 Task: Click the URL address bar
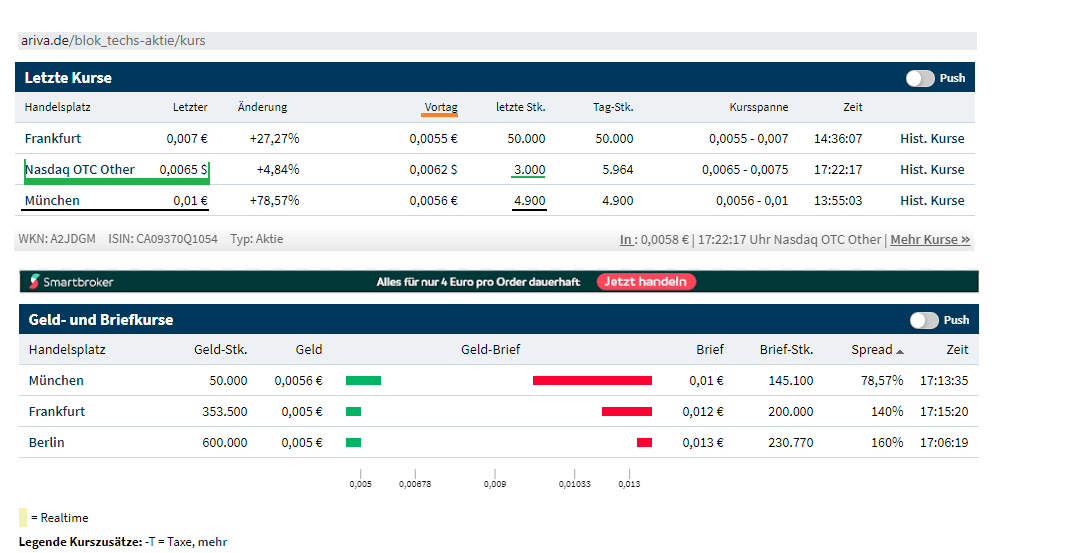(x=496, y=41)
